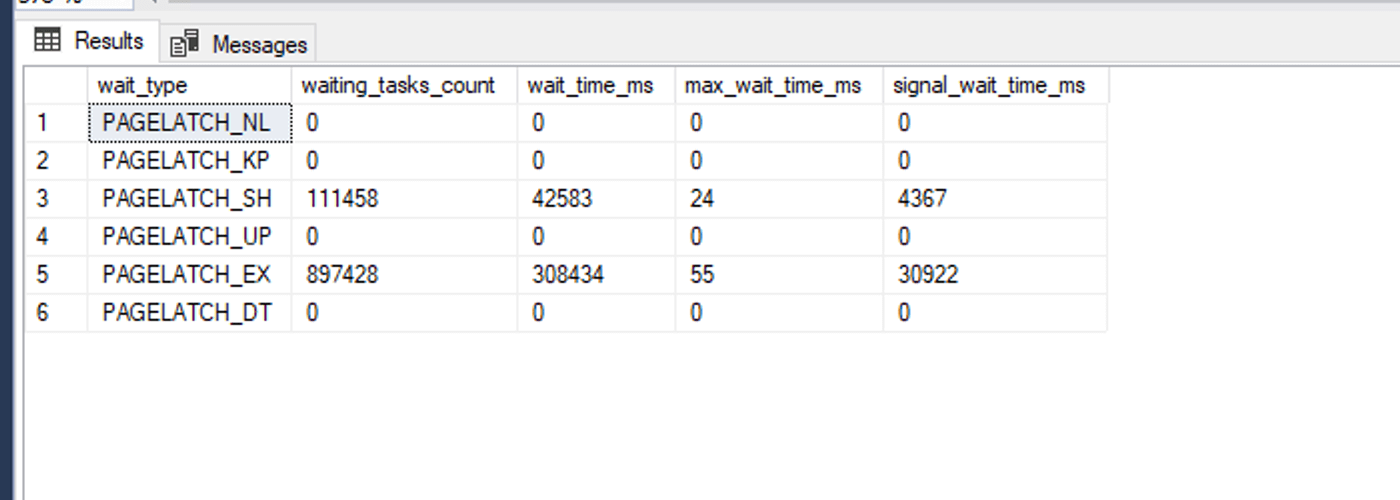The width and height of the screenshot is (1400, 500).
Task: Click the grid icon on Results tab
Action: click(x=47, y=40)
